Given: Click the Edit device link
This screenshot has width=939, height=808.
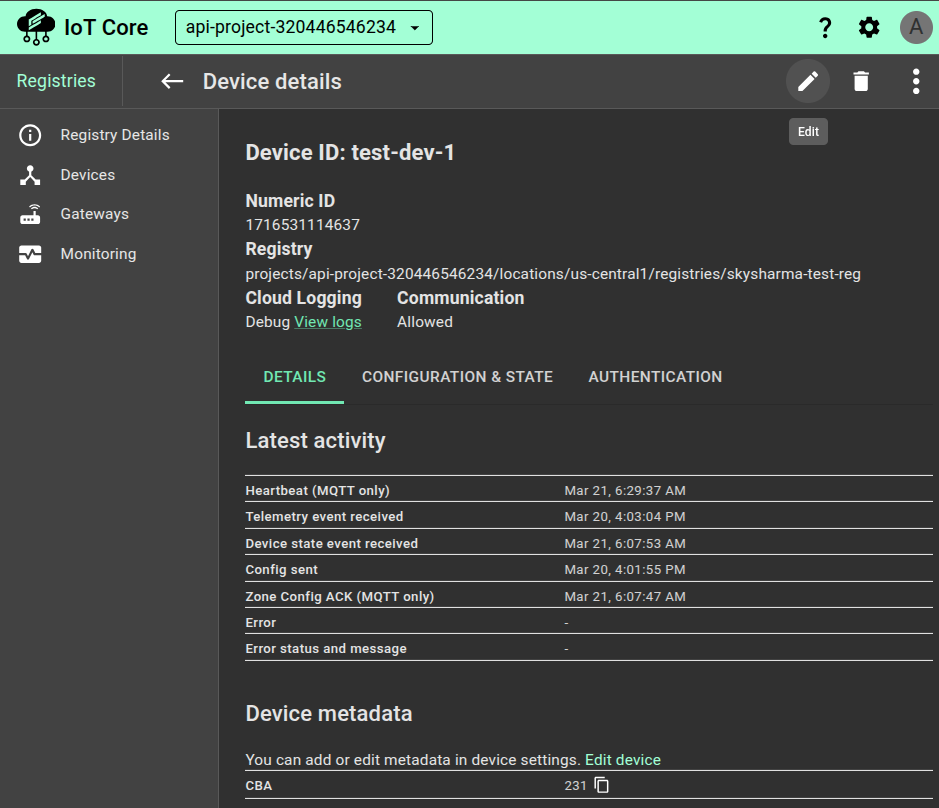Looking at the screenshot, I should (623, 759).
